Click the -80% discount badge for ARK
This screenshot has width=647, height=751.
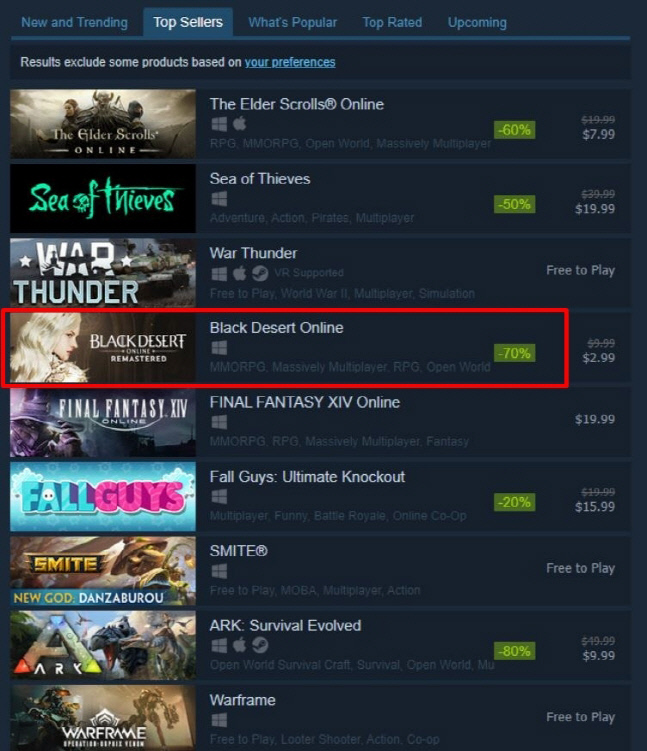514,651
